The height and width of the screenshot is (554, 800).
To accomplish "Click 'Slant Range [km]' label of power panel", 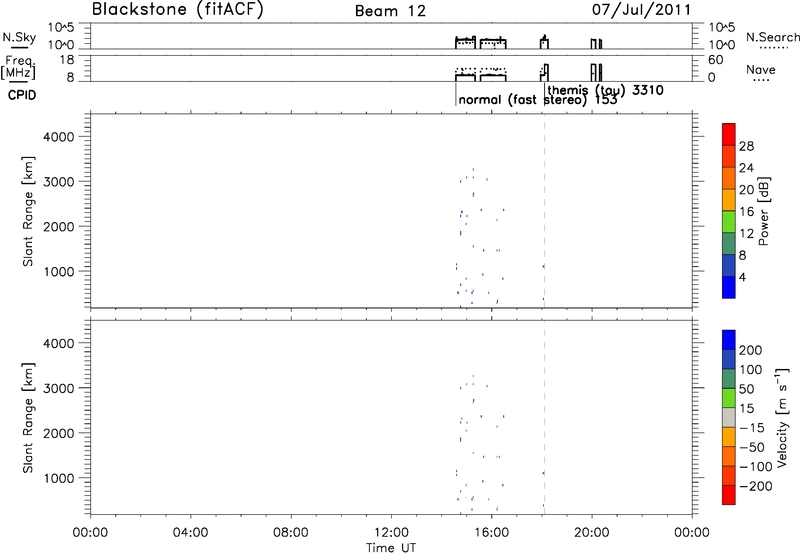I will pos(28,211).
